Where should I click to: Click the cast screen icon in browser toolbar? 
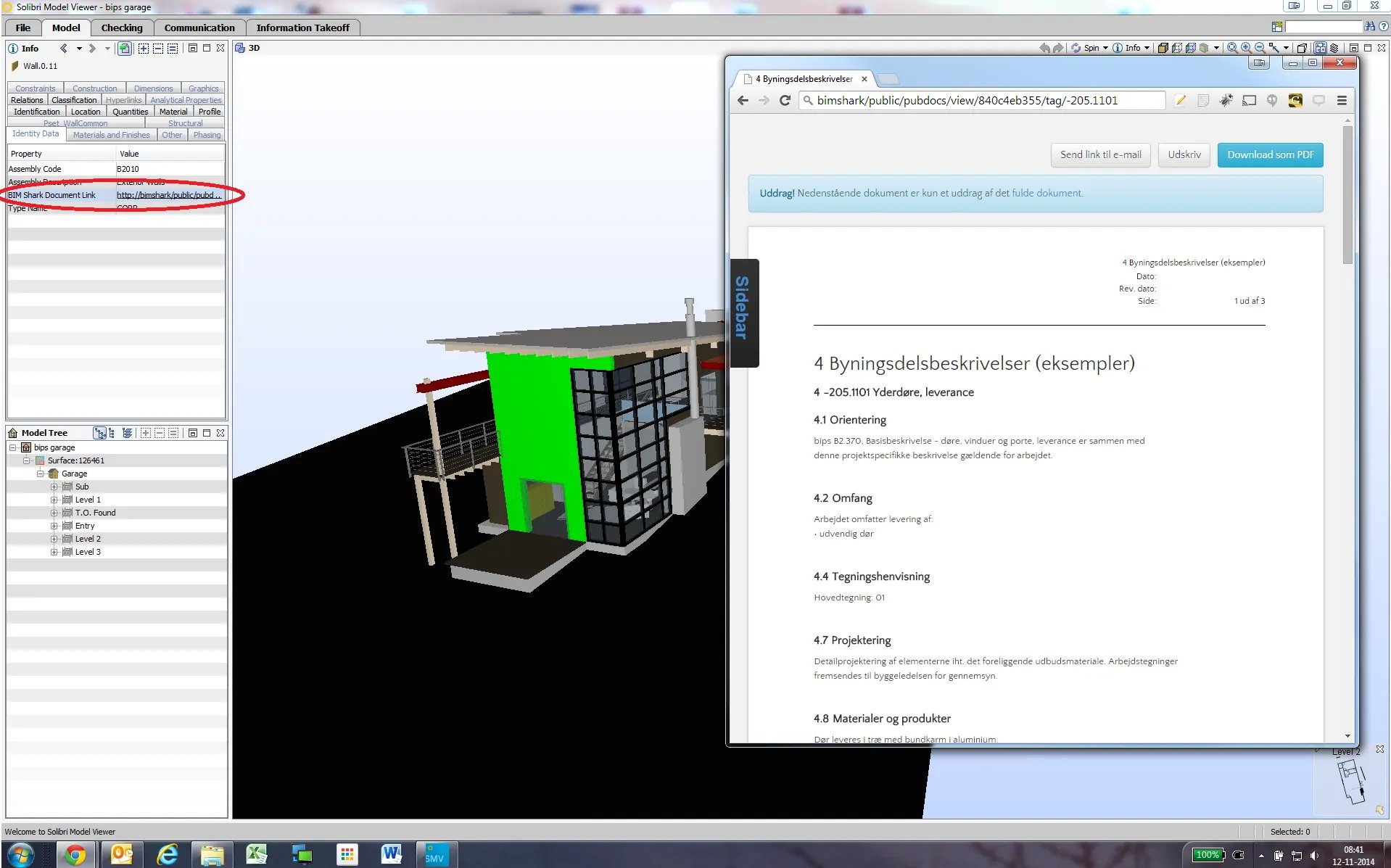[1249, 100]
